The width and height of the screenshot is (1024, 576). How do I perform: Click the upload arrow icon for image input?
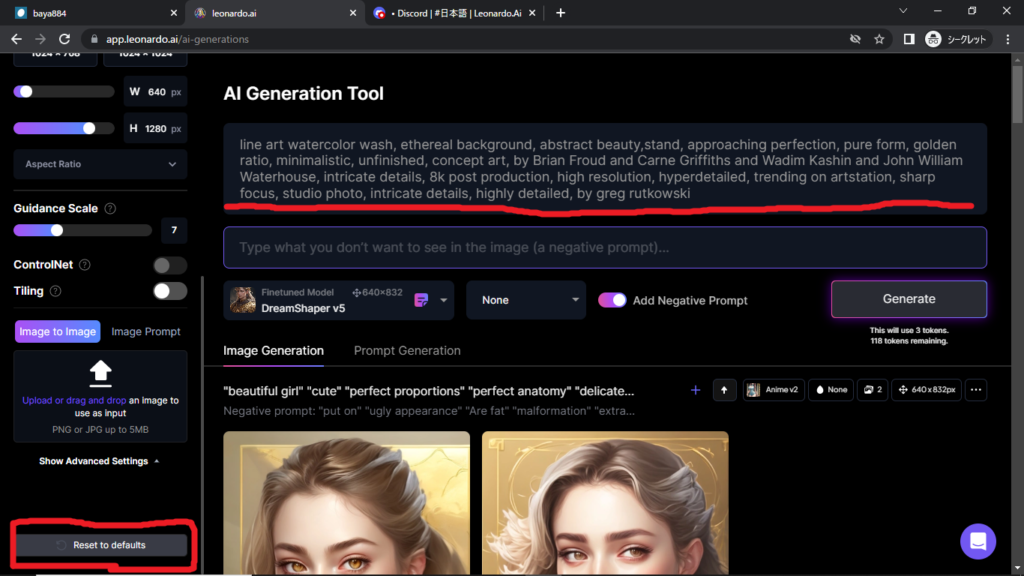click(x=100, y=372)
